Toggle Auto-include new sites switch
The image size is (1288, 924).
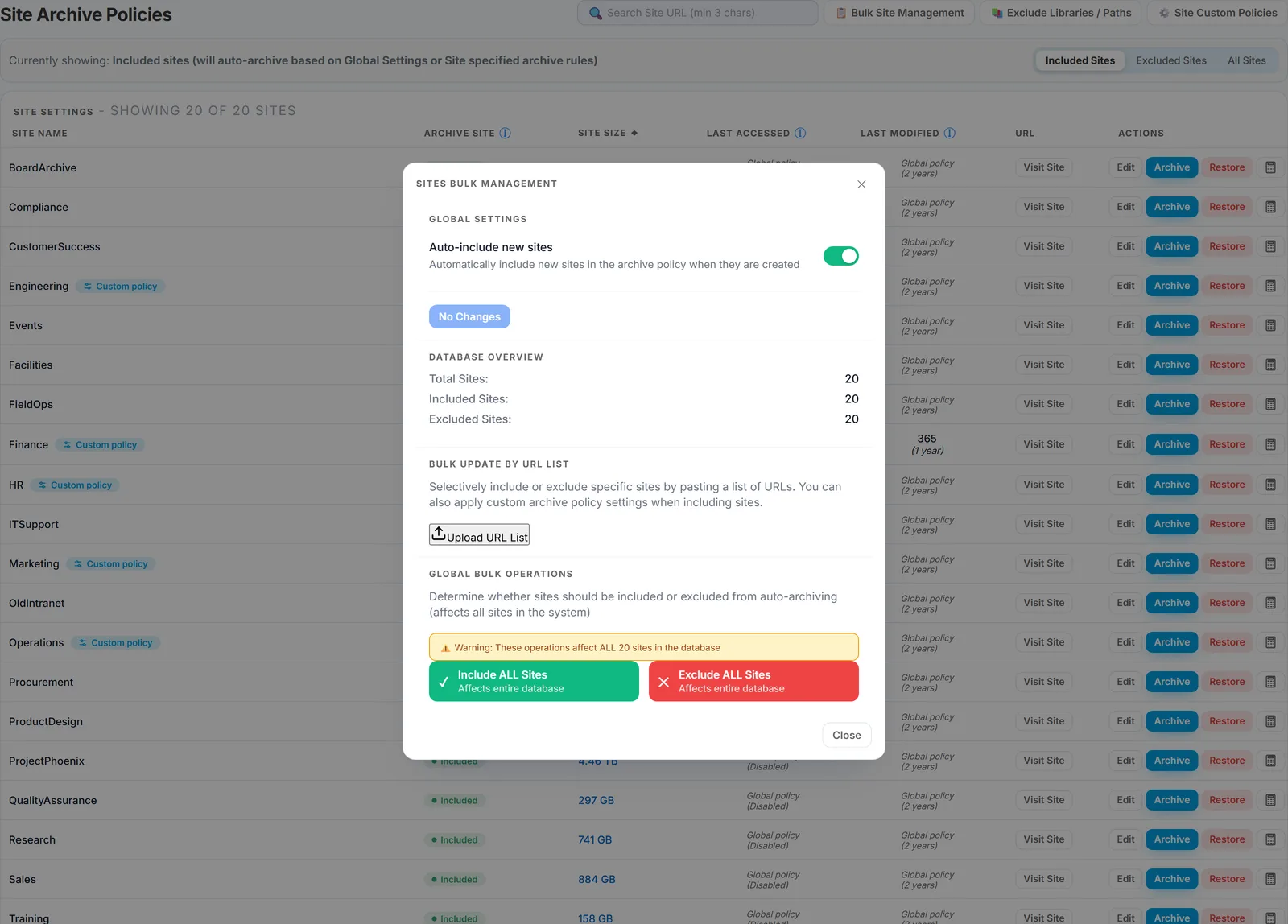[841, 256]
